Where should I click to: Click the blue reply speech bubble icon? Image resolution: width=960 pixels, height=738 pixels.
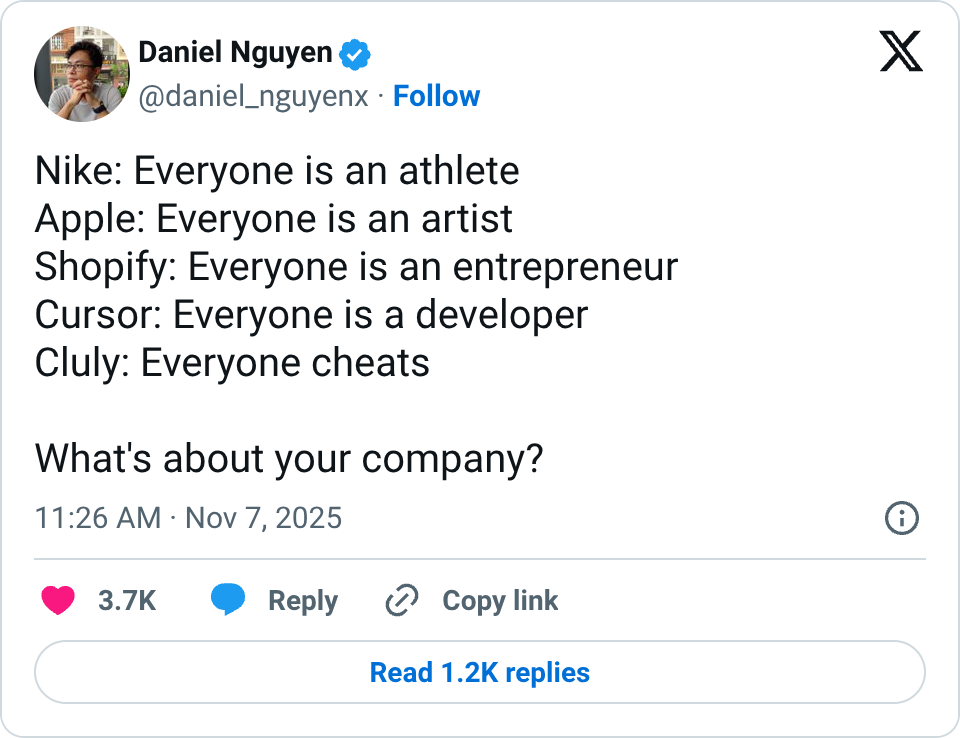pos(228,601)
